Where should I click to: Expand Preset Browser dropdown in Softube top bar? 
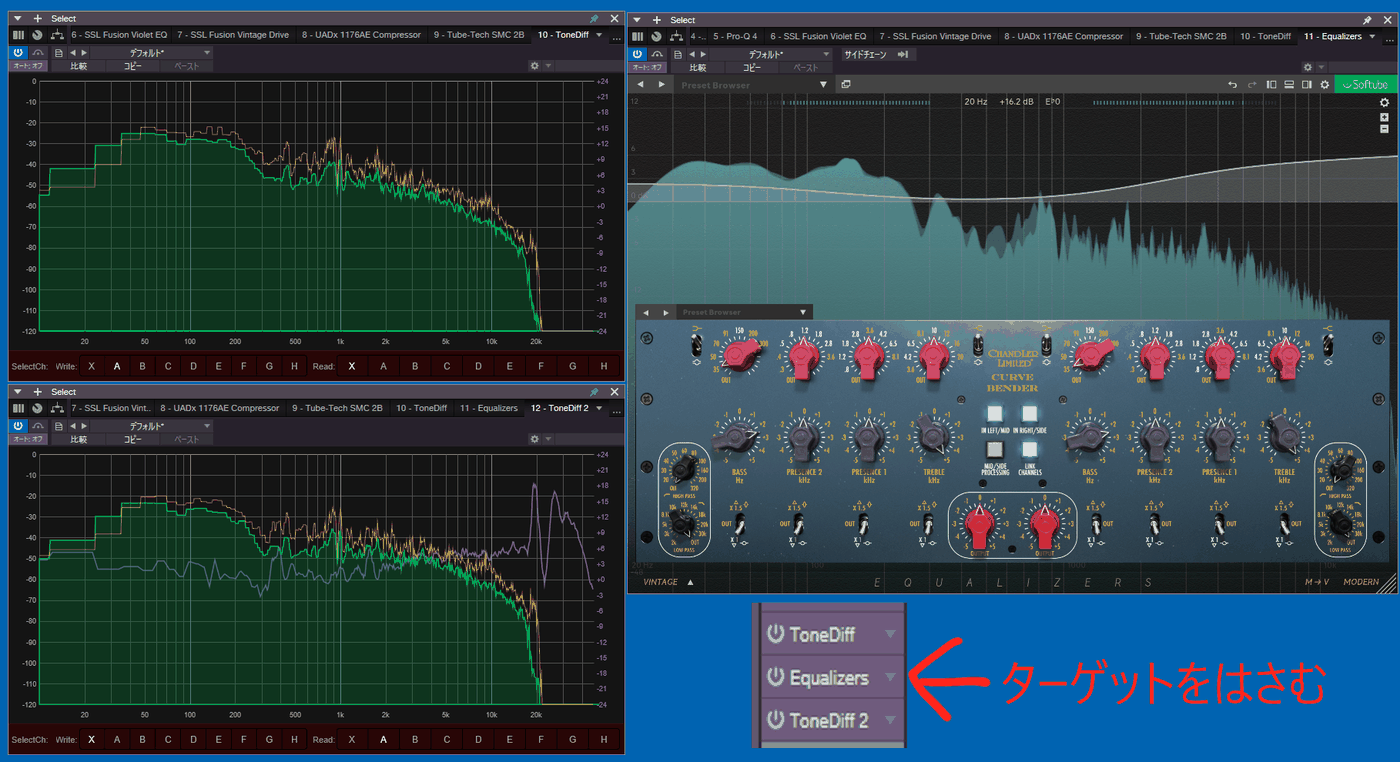[823, 85]
